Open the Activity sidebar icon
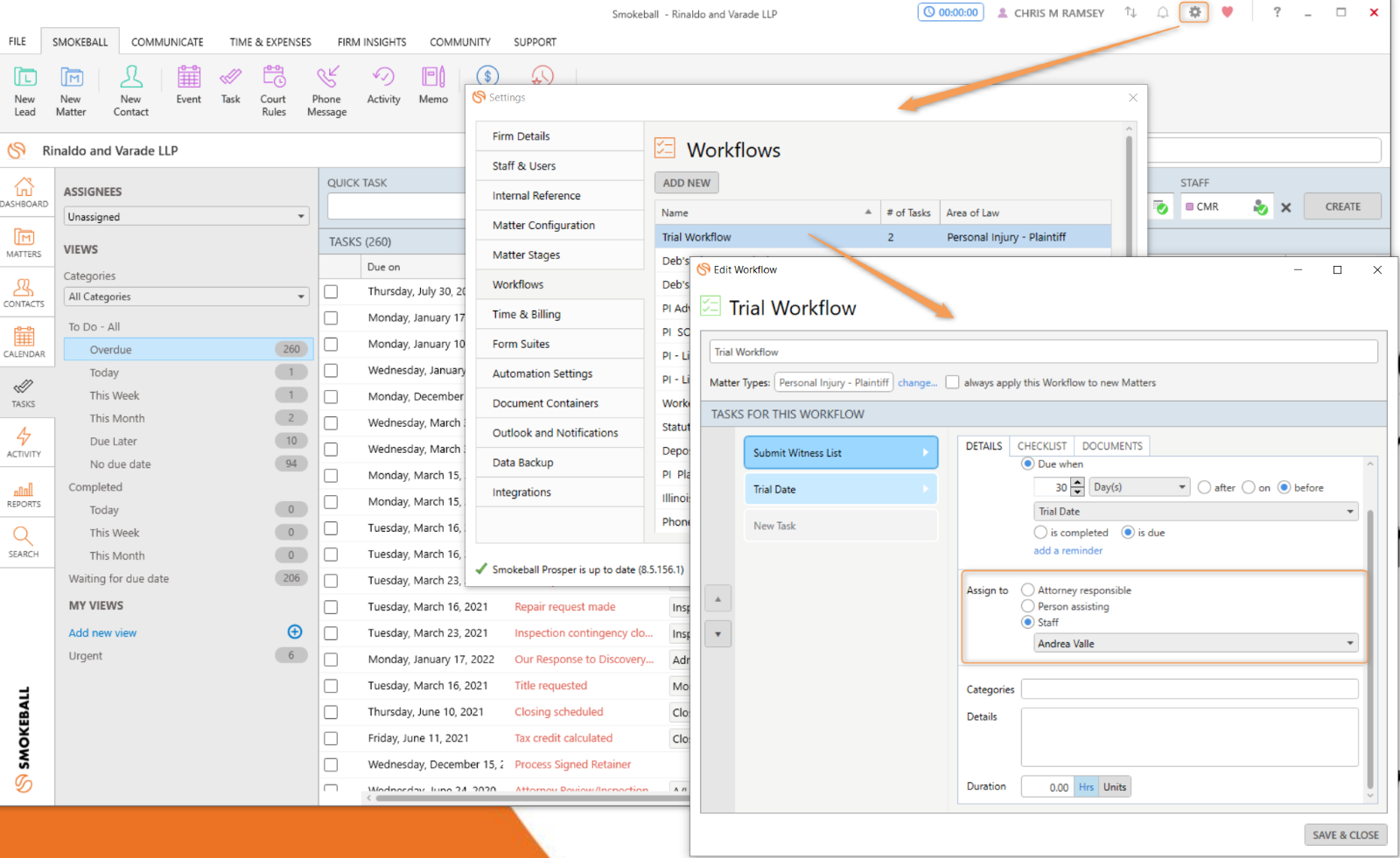Screen dimensions: 1400x858 click(x=24, y=443)
